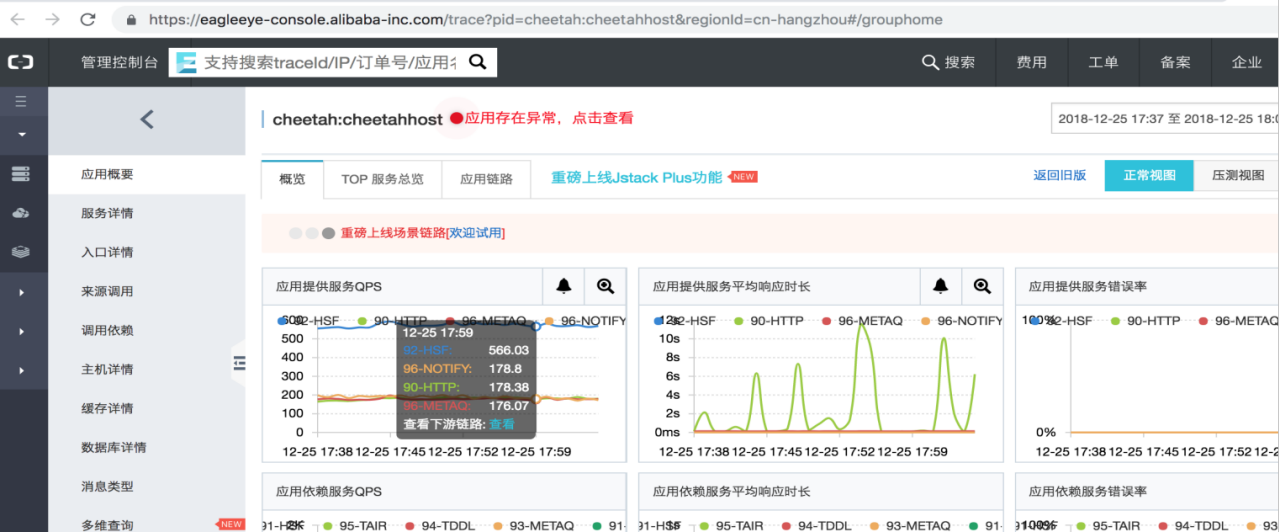The image size is (1280, 532).
Task: Zoom into the 应用提供服务平均响应时长 chart
Action: (x=982, y=286)
